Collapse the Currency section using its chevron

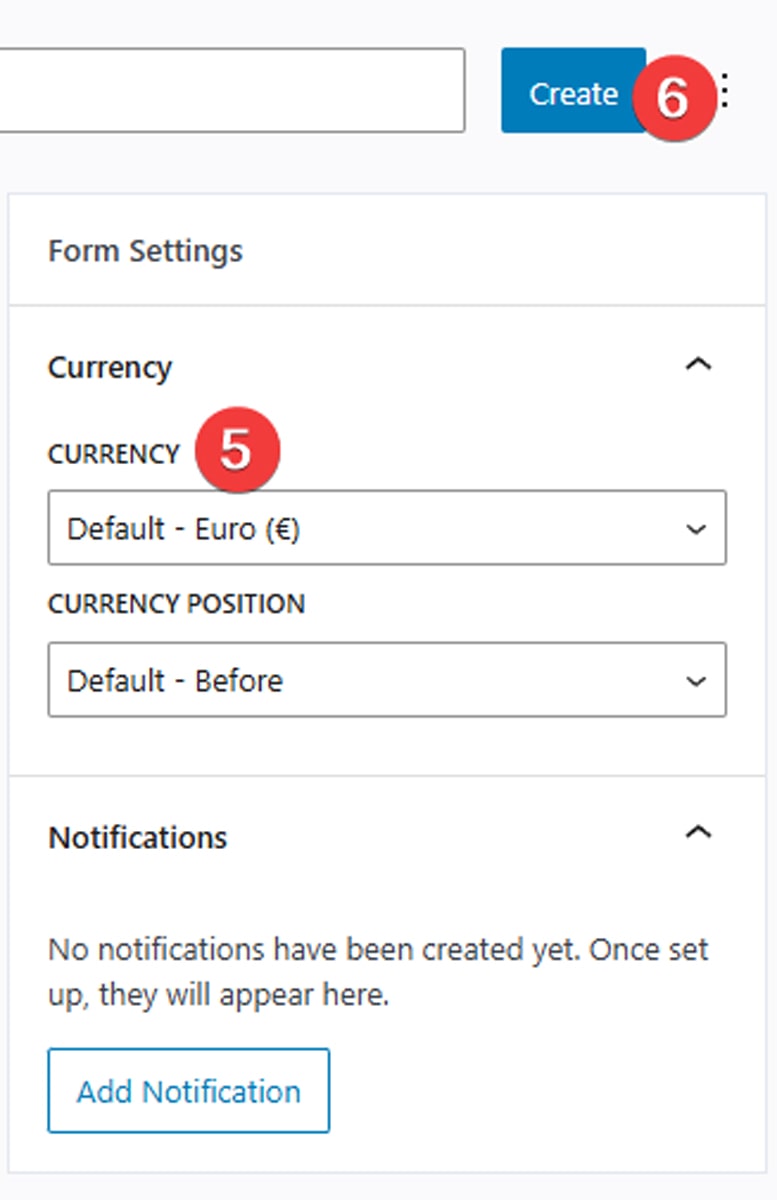[x=698, y=364]
